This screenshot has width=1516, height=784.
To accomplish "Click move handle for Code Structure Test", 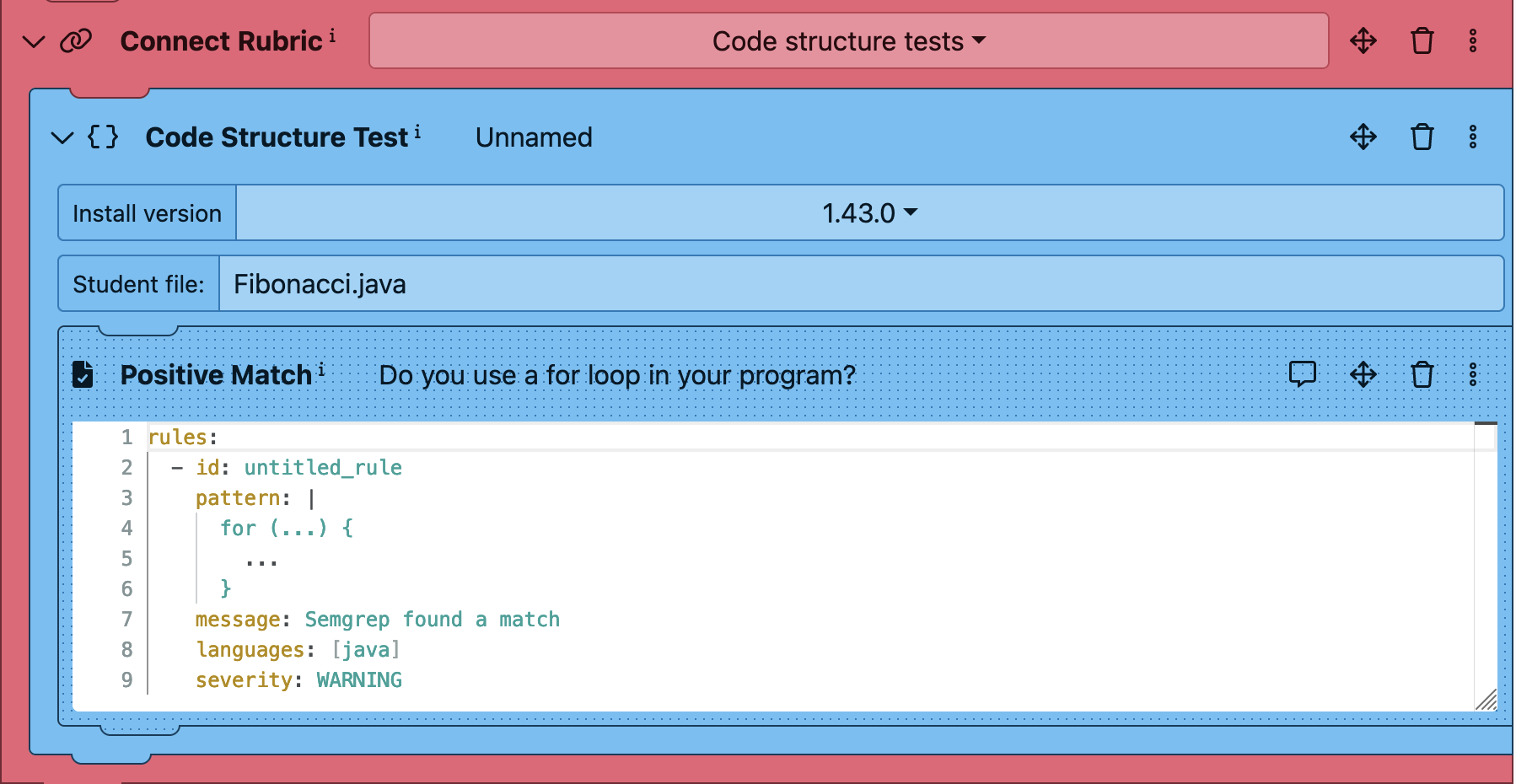I will 1363,137.
